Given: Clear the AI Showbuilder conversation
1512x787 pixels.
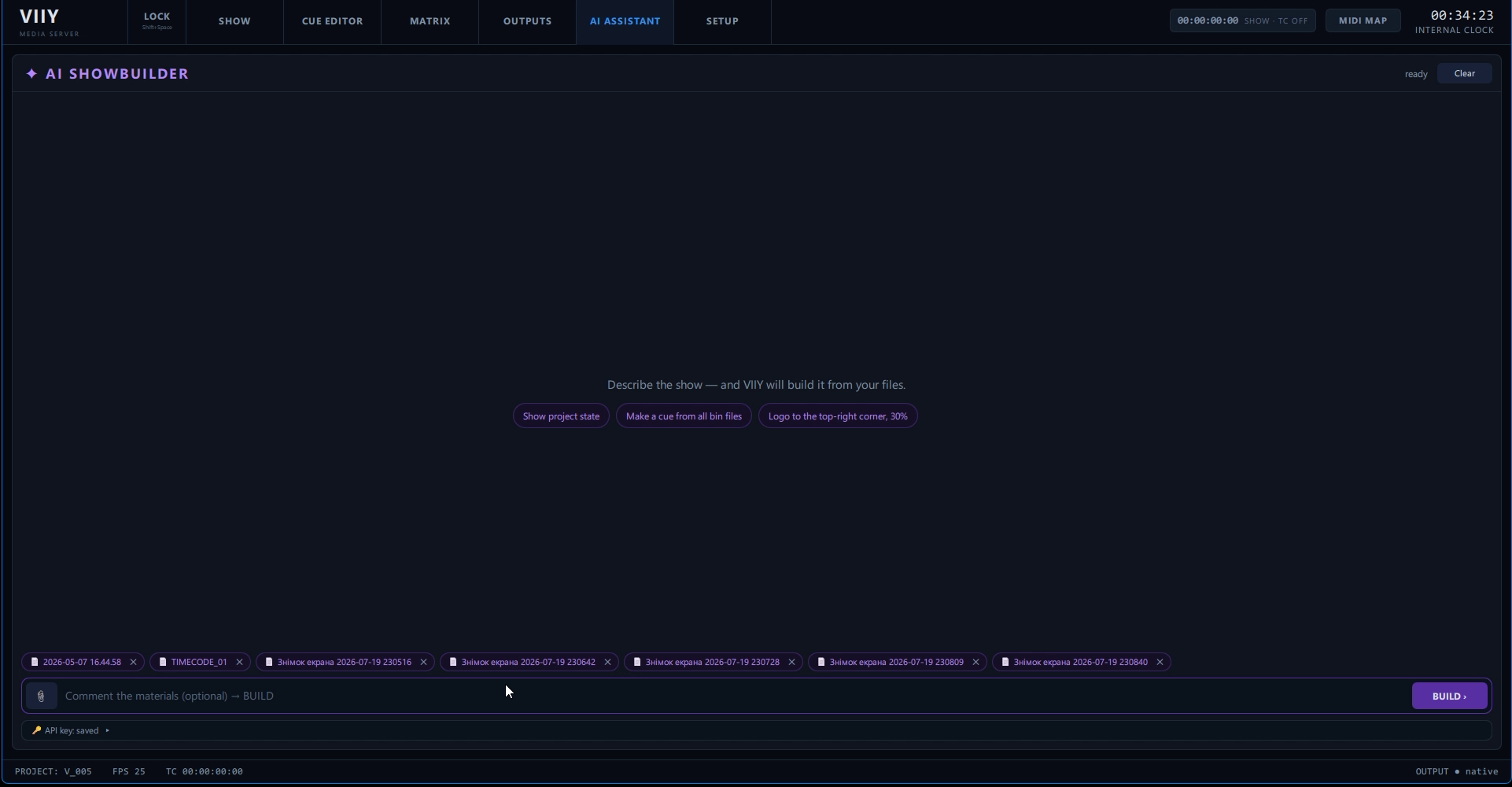Looking at the screenshot, I should click(x=1464, y=74).
